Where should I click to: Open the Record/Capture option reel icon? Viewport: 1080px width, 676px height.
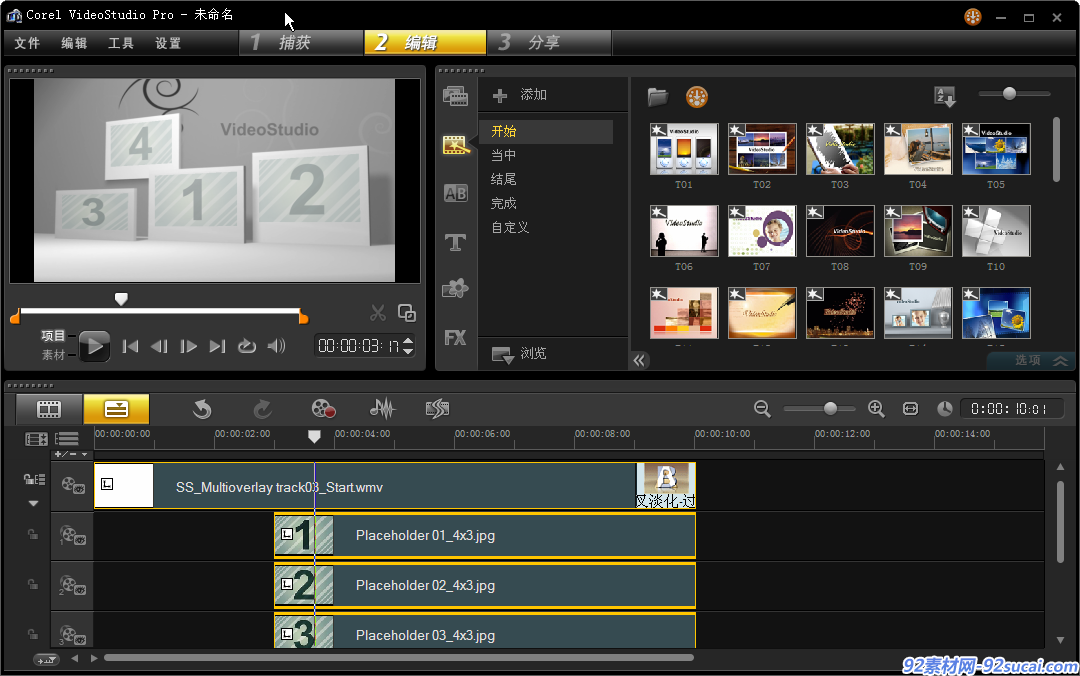323,409
